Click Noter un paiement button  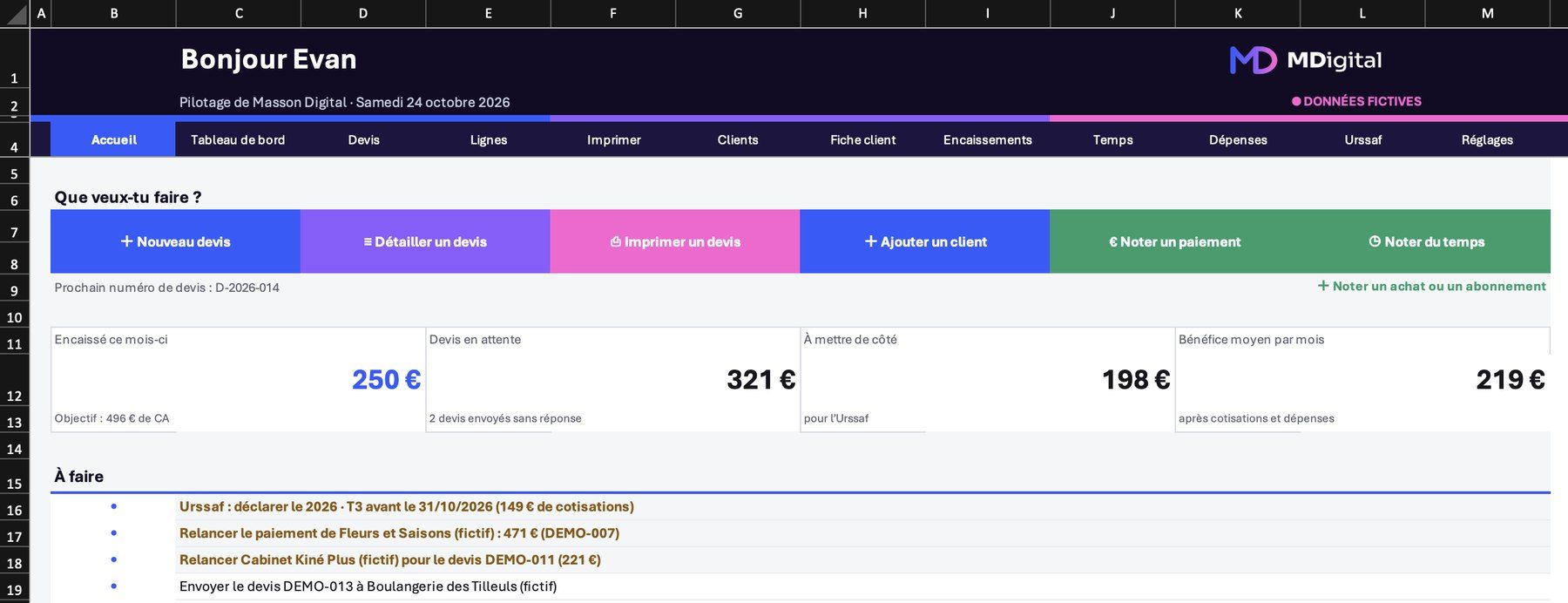pos(1174,241)
